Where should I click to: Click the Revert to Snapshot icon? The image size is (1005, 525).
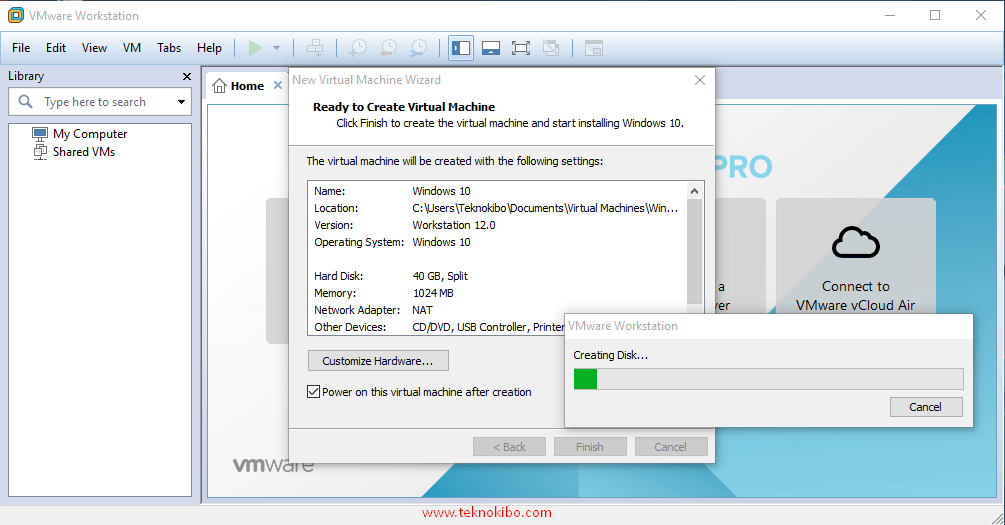[x=388, y=48]
